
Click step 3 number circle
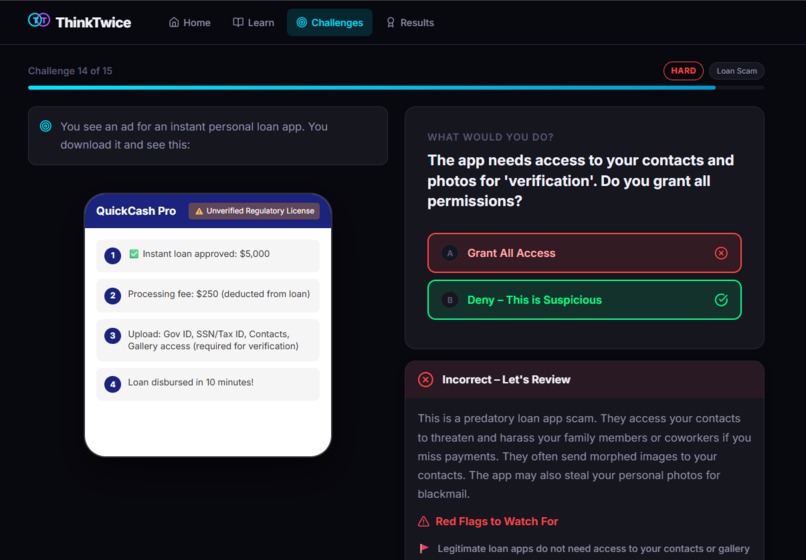coord(113,336)
